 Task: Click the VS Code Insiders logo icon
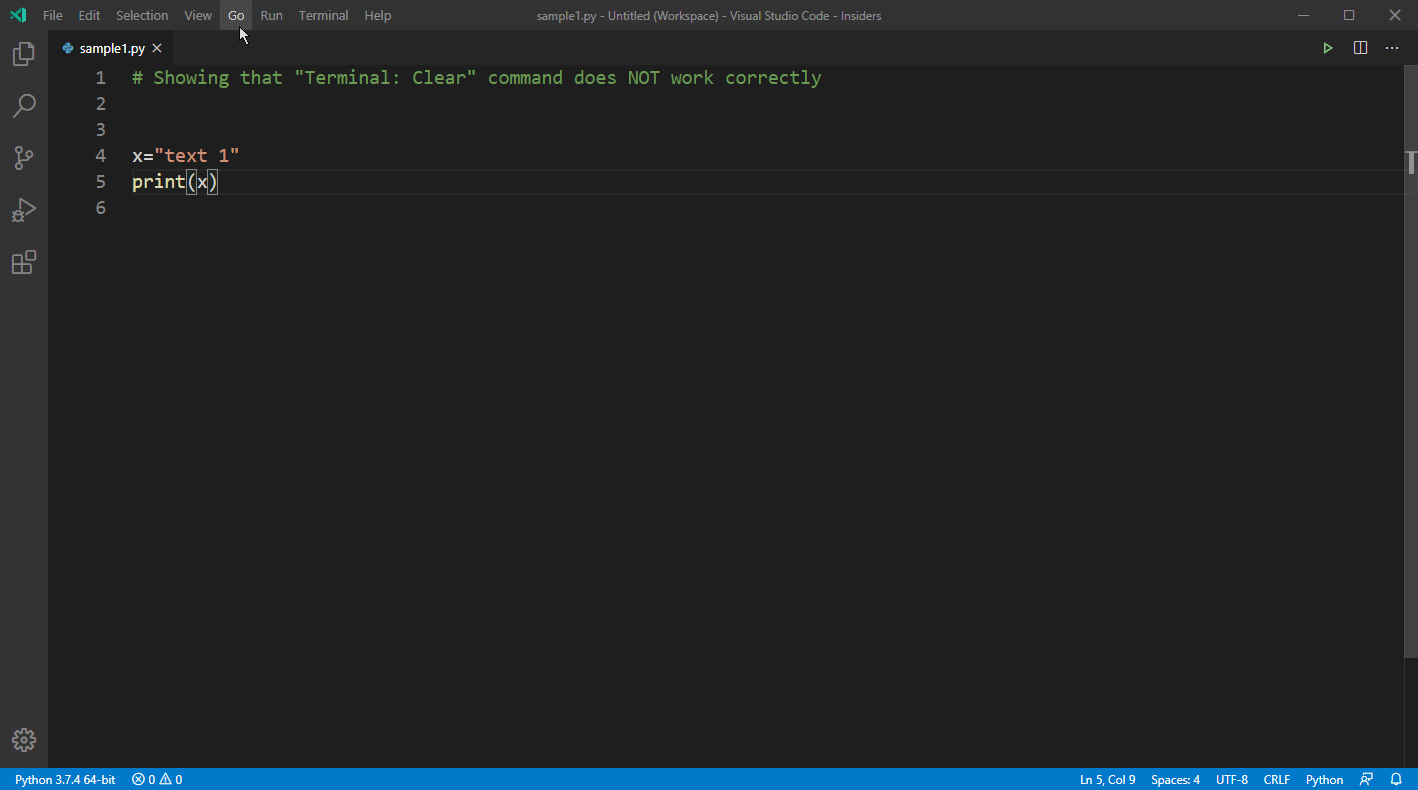[18, 15]
